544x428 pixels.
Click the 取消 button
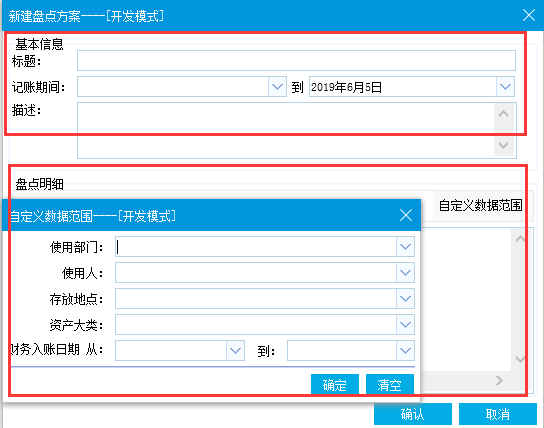point(498,414)
